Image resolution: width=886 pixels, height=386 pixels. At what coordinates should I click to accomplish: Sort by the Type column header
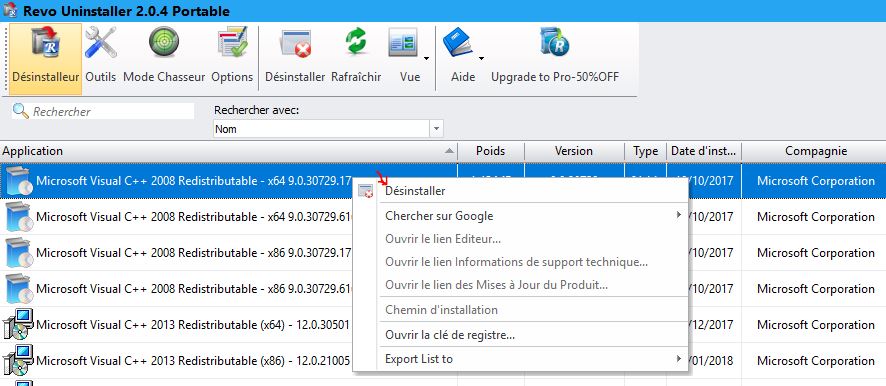(645, 151)
